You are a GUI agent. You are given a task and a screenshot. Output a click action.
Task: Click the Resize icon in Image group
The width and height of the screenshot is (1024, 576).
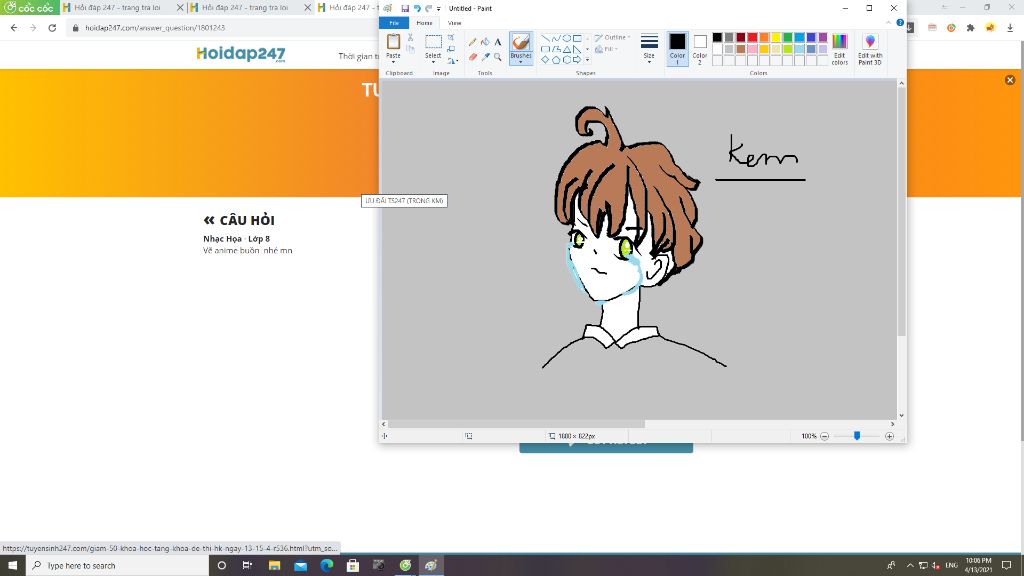click(x=451, y=49)
